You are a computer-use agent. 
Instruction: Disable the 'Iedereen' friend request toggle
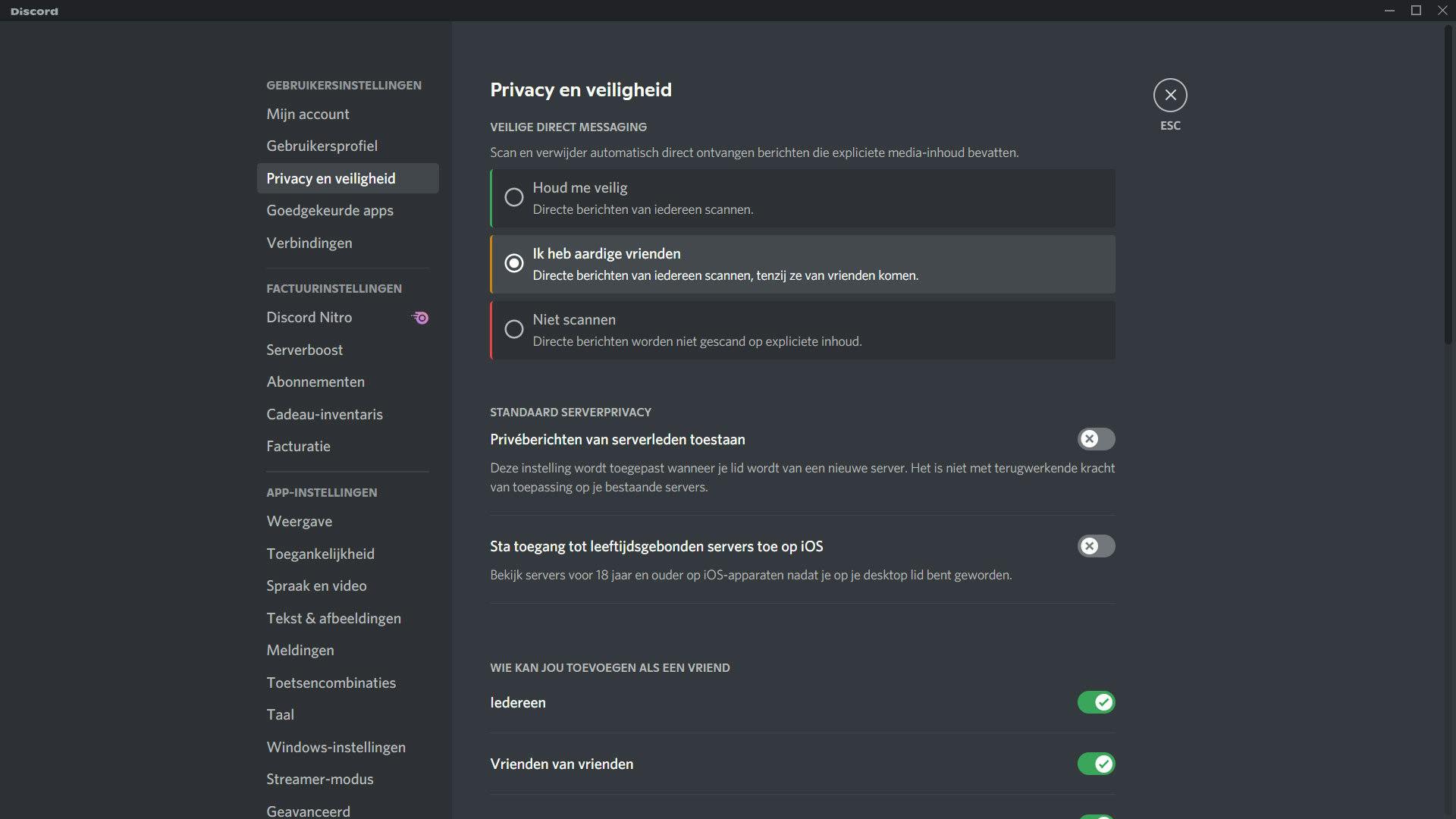(1096, 702)
